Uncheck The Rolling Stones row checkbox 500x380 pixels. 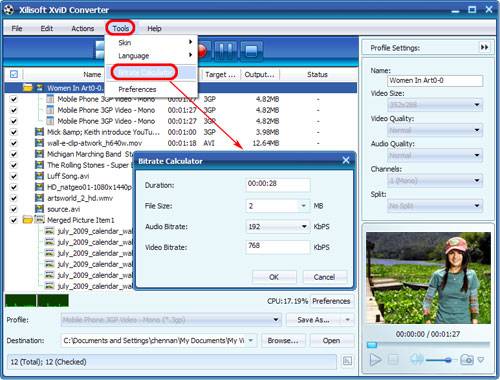(14, 165)
